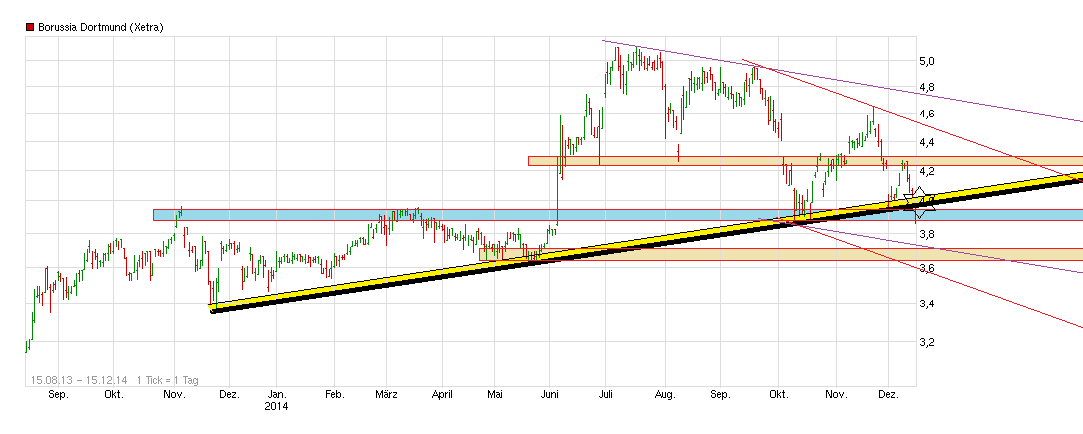Click the "4,8" price axis label
Image resolution: width=1083 pixels, height=434 pixels.
pyautogui.click(x=927, y=87)
